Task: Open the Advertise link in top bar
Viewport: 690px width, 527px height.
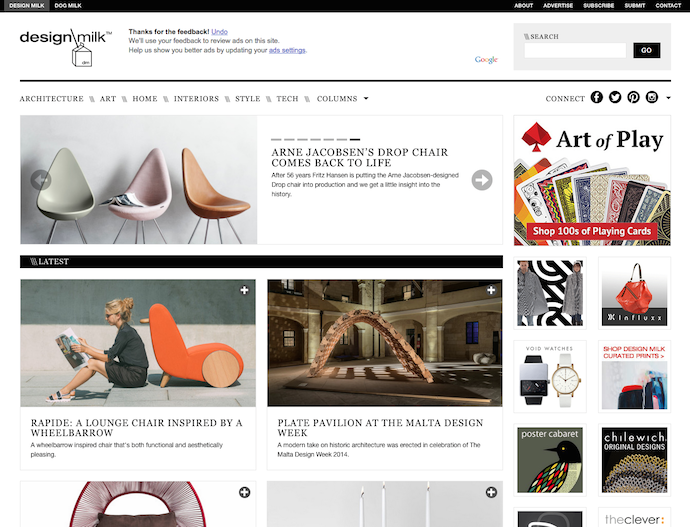Action: 558,5
